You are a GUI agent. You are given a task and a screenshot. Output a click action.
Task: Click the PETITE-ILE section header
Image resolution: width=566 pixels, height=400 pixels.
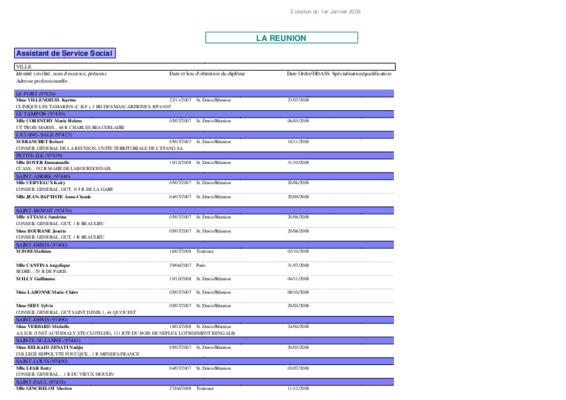click(204, 156)
